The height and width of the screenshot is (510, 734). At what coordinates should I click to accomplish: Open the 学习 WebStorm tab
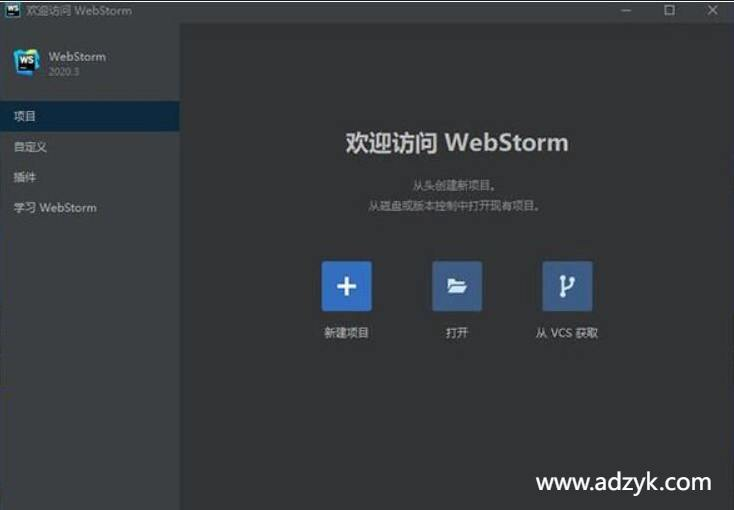pyautogui.click(x=90, y=207)
